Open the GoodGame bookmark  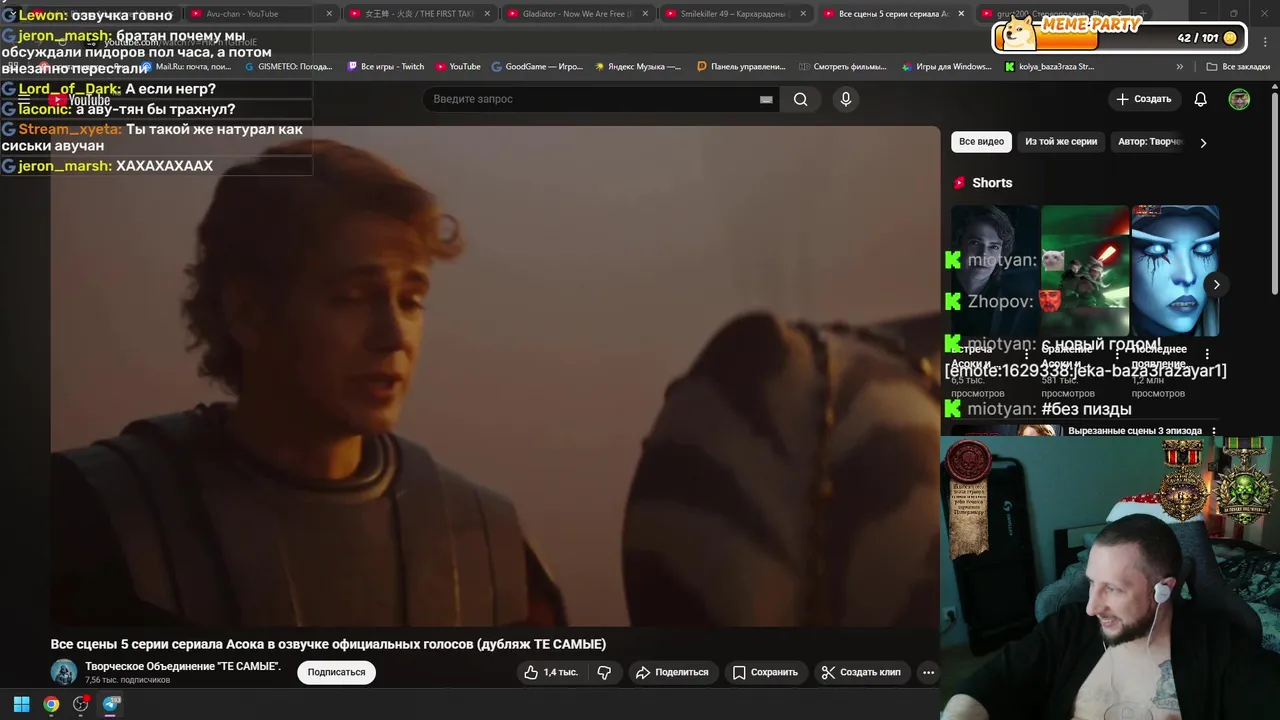point(537,67)
